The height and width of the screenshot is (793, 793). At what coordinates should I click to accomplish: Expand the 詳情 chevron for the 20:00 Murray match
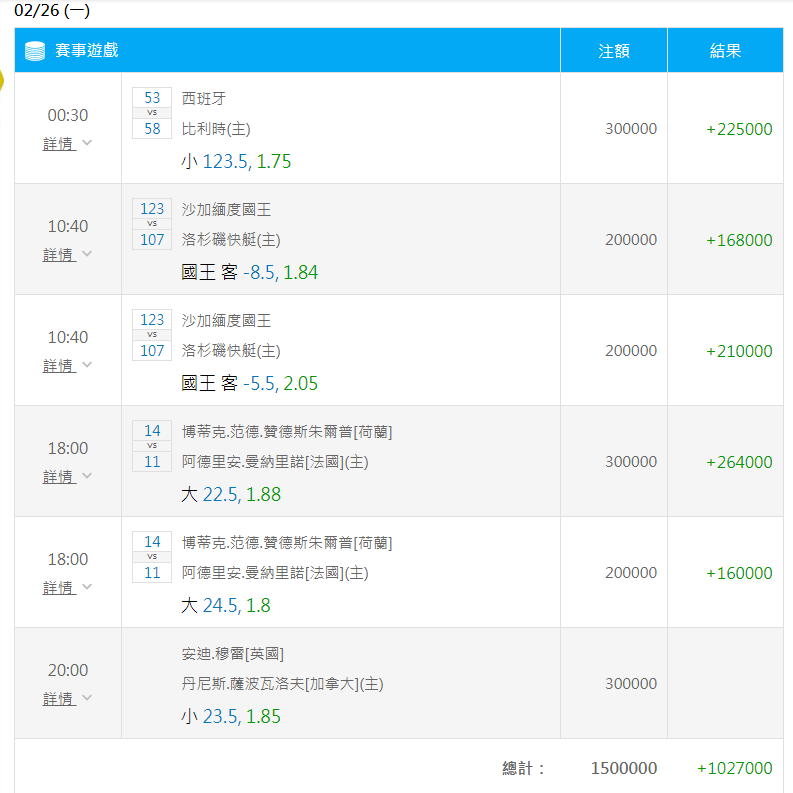coord(87,697)
